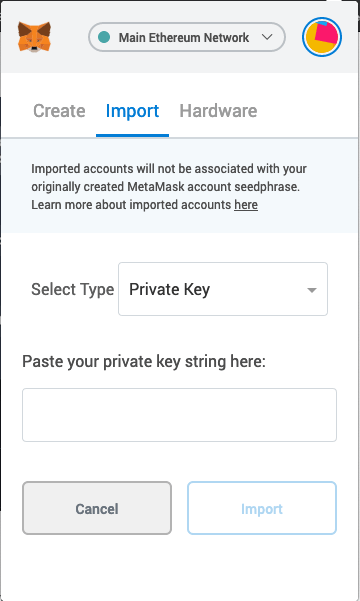360x601 pixels.
Task: Click the imported accounts info notice text
Action: (x=169, y=187)
